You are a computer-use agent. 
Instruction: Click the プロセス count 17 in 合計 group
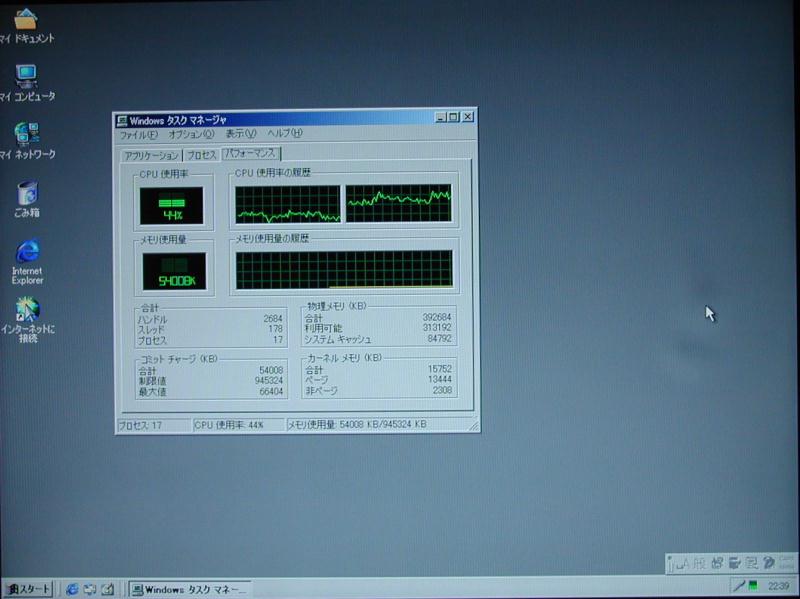point(278,340)
